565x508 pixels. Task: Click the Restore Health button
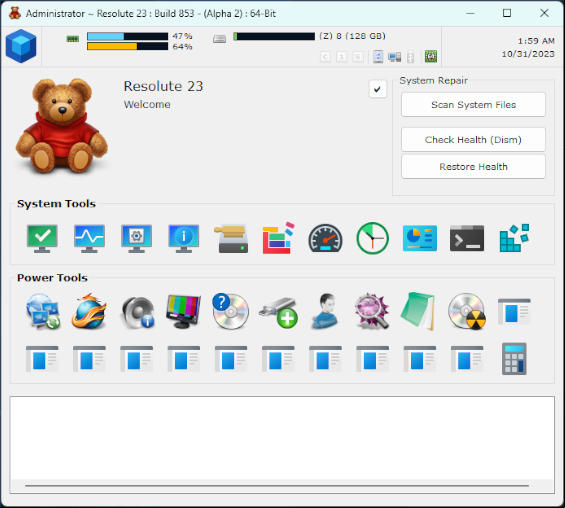point(473,166)
